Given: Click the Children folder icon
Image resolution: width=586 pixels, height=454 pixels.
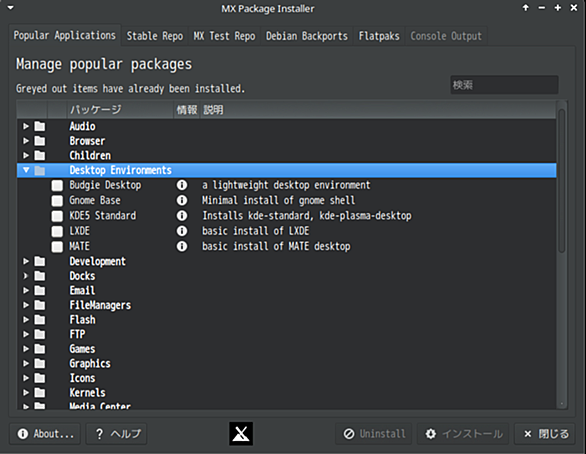Looking at the screenshot, I should click(40, 155).
